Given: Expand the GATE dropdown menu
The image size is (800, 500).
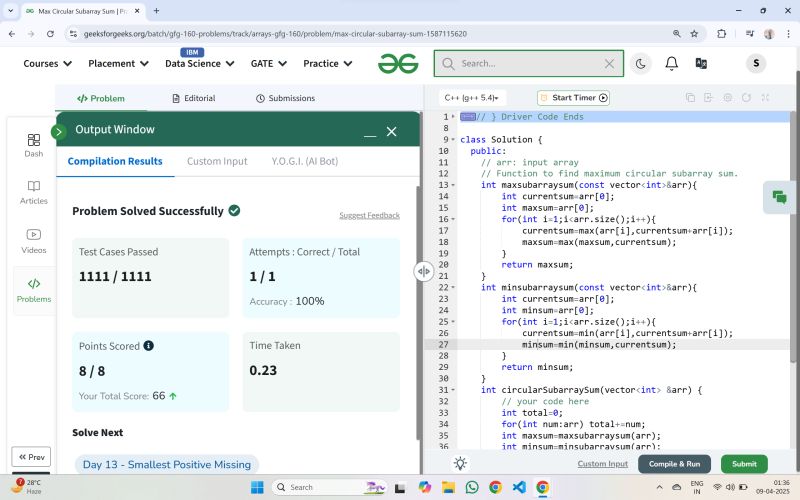Looking at the screenshot, I should tap(268, 64).
